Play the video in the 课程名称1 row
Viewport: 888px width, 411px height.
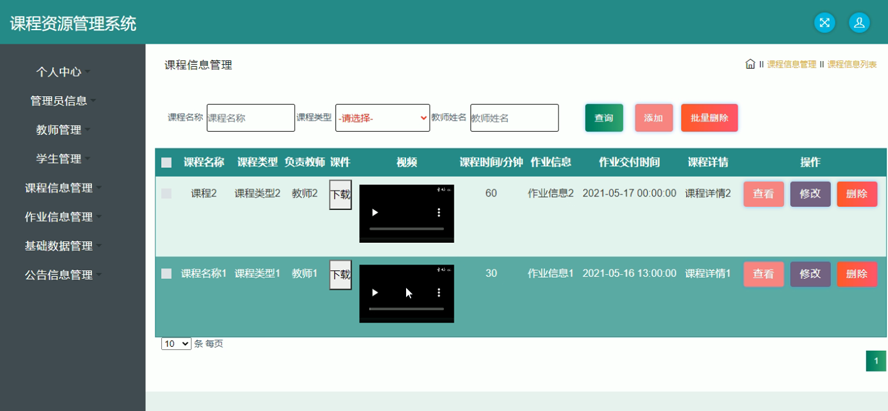tap(375, 293)
